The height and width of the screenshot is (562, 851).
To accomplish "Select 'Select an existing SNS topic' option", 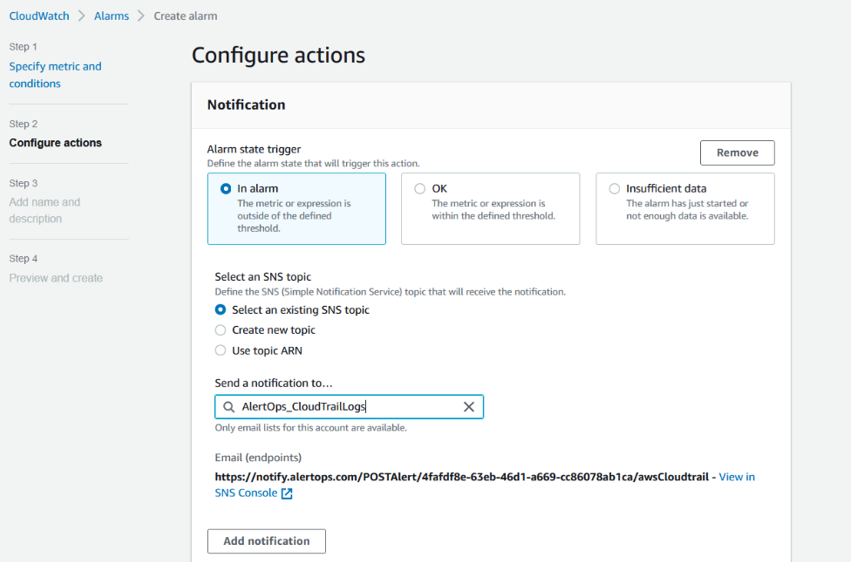I will 221,310.
